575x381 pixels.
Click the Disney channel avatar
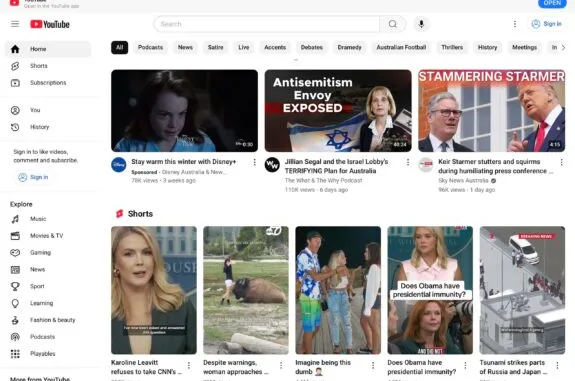[x=119, y=165]
